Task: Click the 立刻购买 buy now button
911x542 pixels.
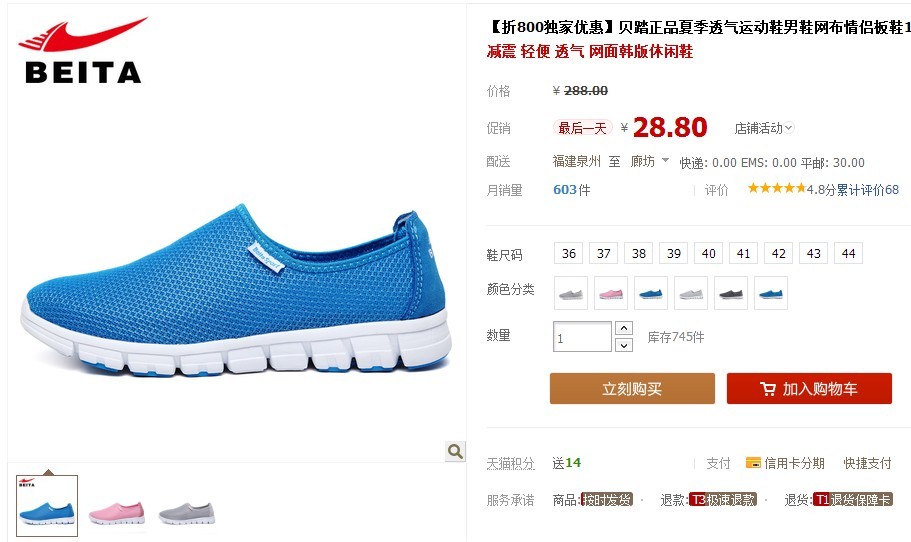Action: (x=632, y=389)
